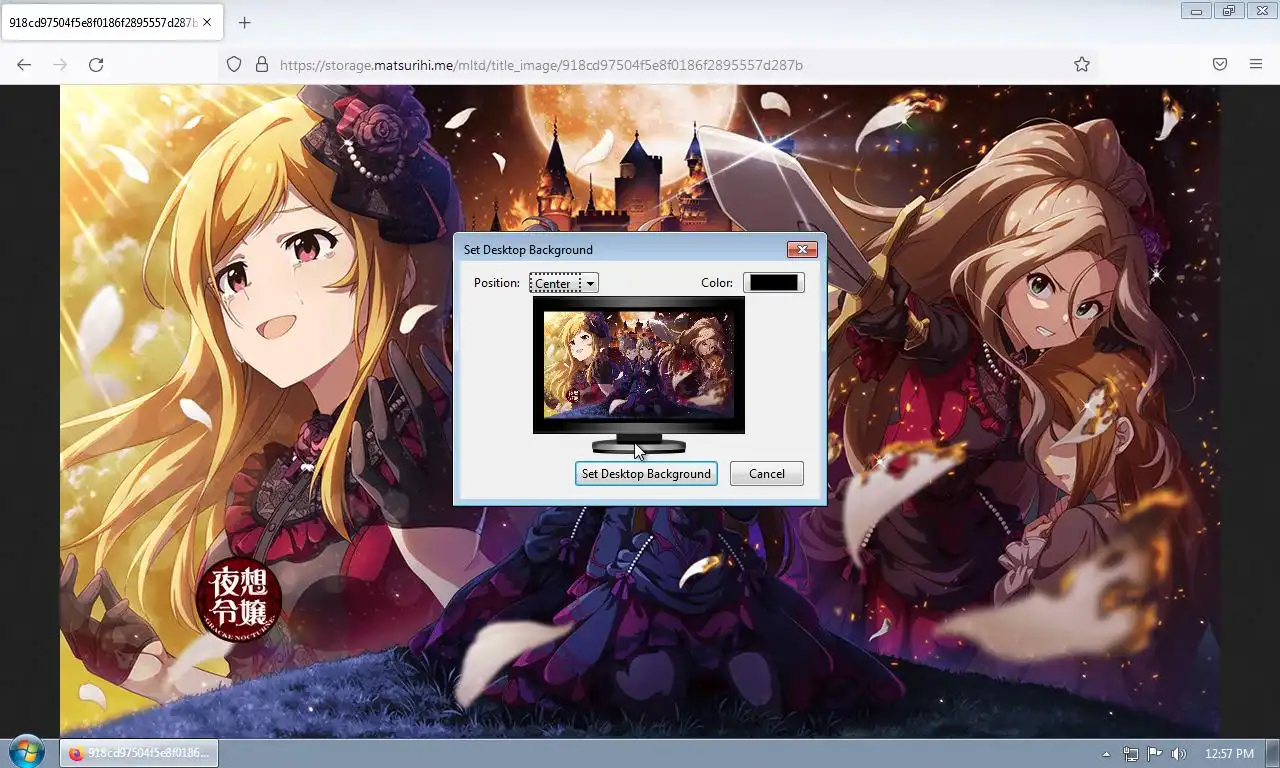This screenshot has width=1280, height=768.
Task: Click the Show desktop strip
Action: click(x=1273, y=753)
